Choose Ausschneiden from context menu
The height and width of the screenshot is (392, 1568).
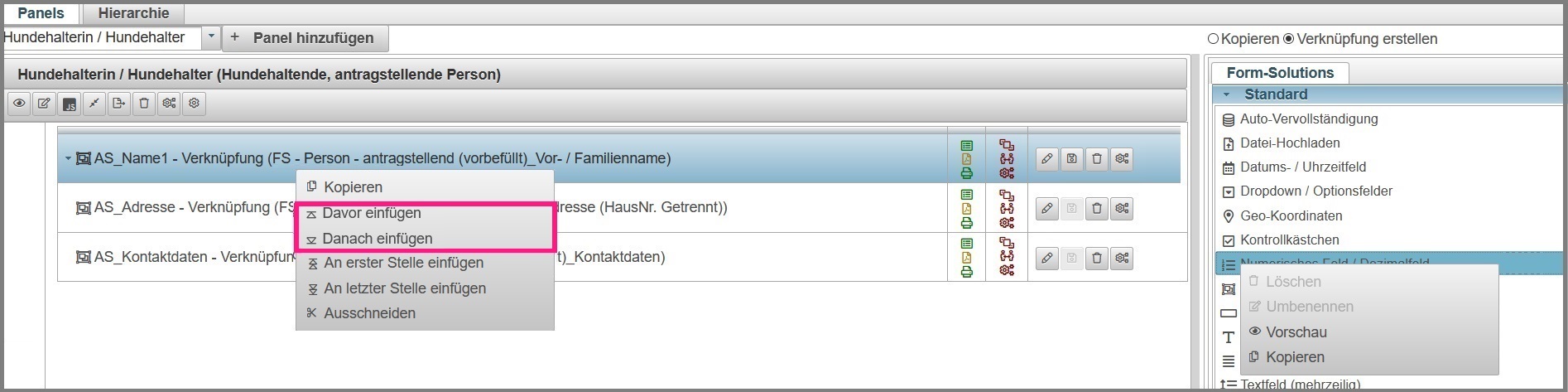point(369,313)
